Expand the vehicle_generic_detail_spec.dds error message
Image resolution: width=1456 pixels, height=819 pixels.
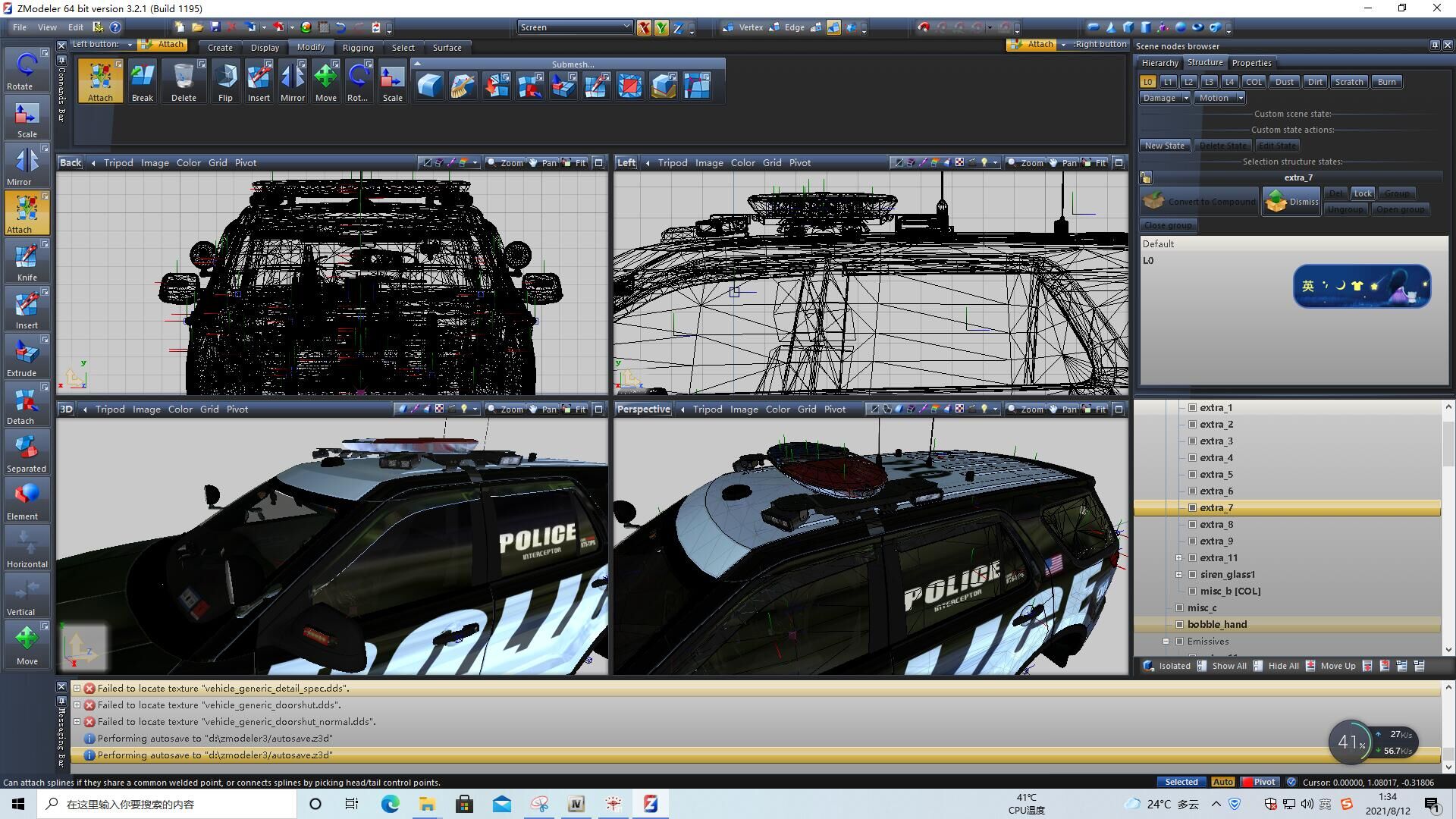pyautogui.click(x=77, y=689)
